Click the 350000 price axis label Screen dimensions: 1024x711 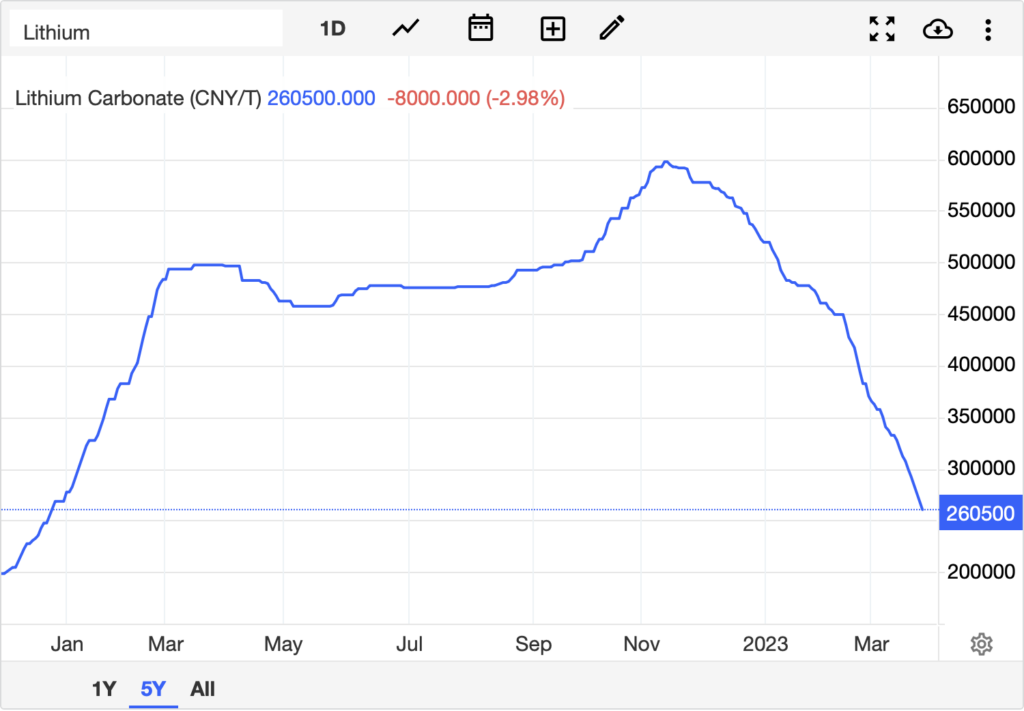tap(981, 417)
